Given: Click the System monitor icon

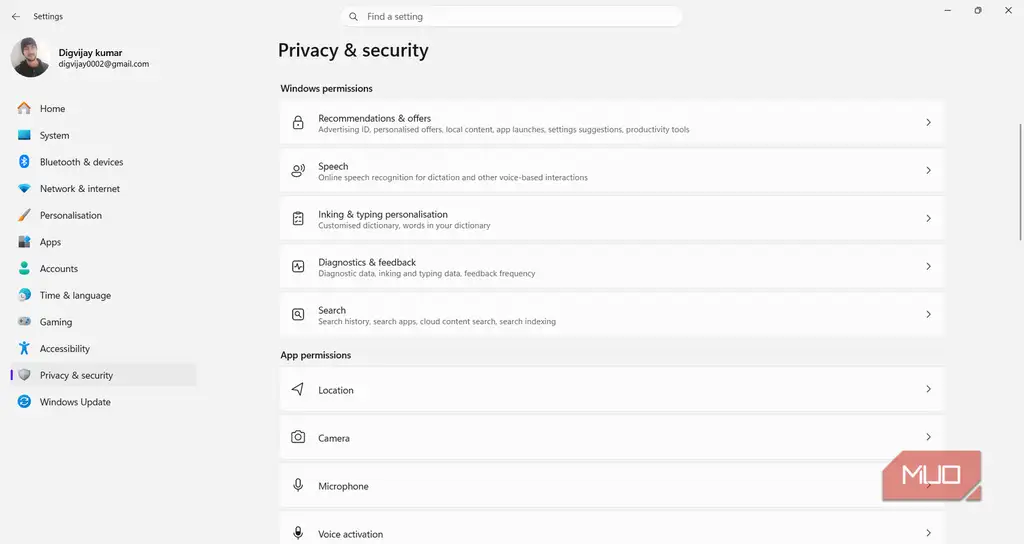Looking at the screenshot, I should [x=24, y=135].
